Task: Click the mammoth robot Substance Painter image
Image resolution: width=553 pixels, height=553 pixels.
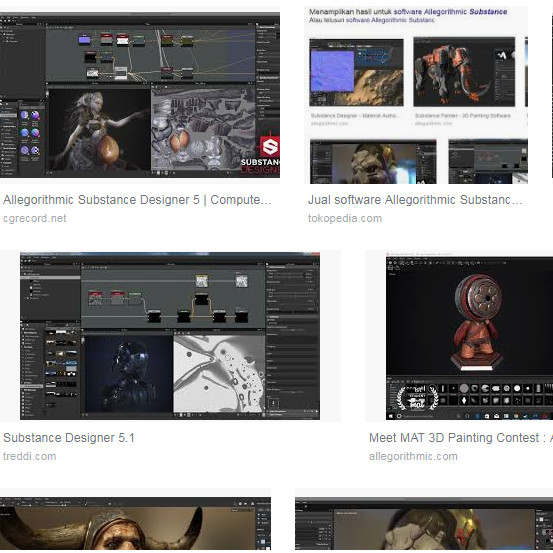Action: tap(464, 72)
